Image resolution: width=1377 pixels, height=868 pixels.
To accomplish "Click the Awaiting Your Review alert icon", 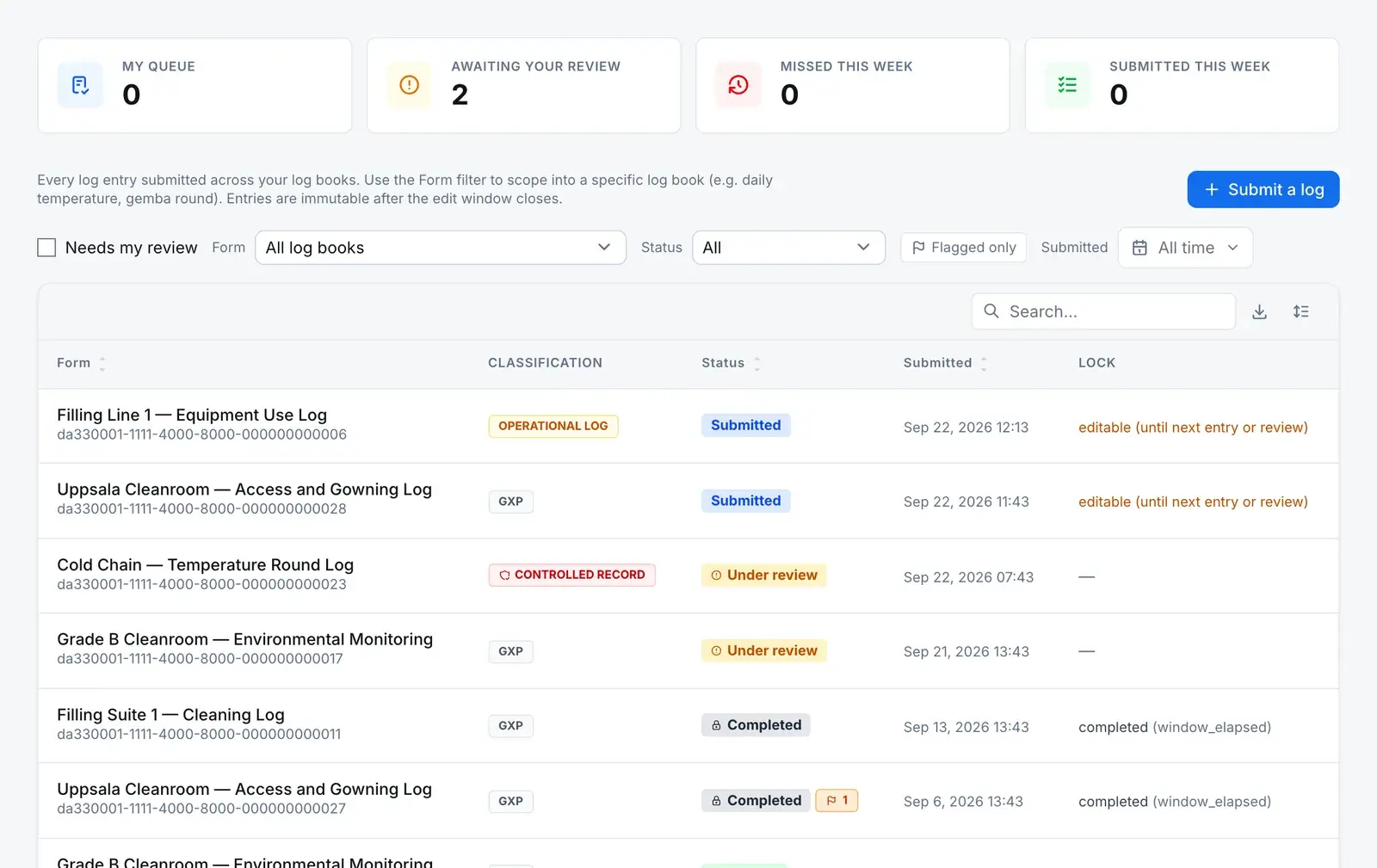I will pos(410,85).
